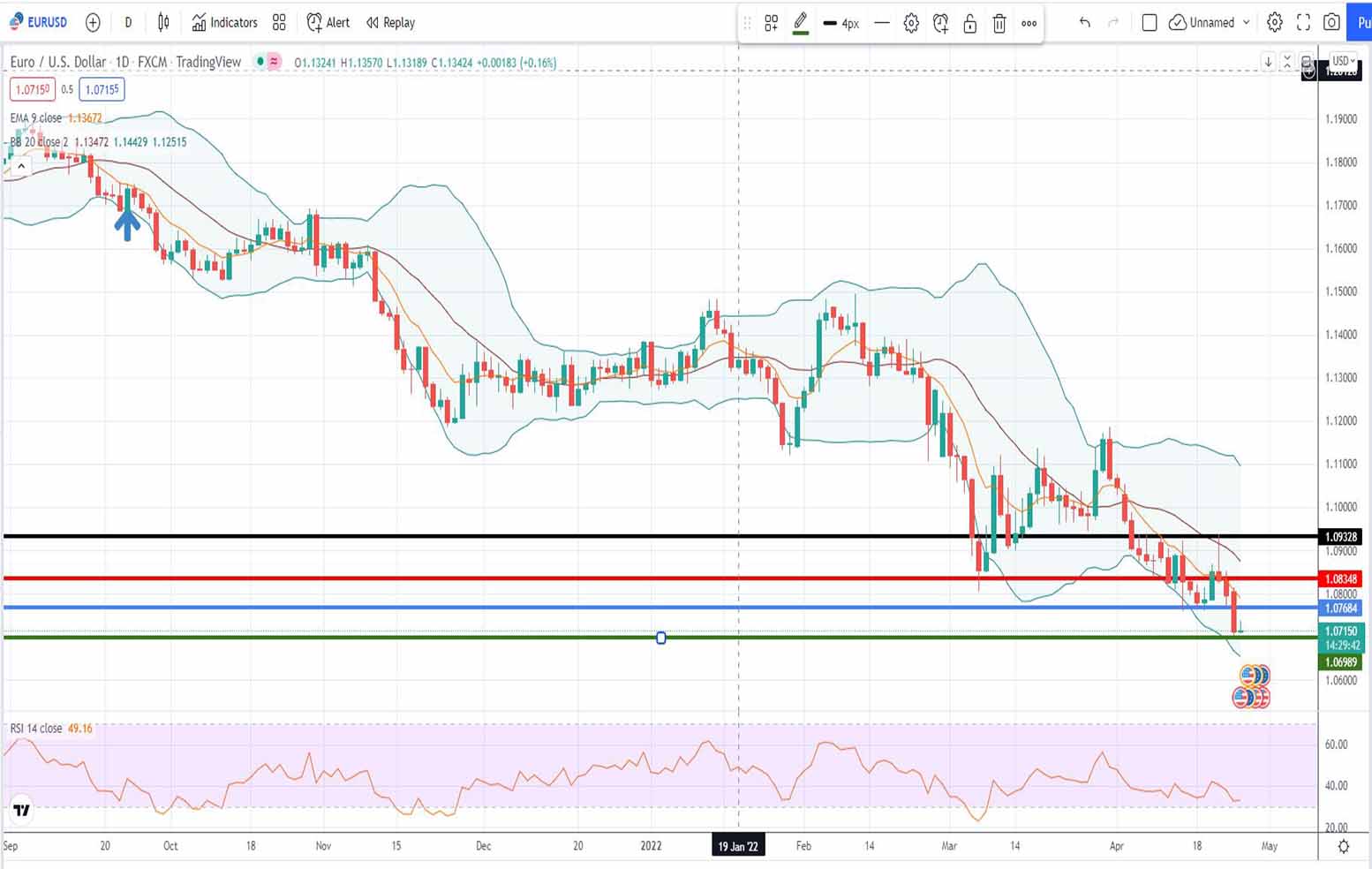Image resolution: width=1372 pixels, height=869 pixels.
Task: Take a chart snapshot with camera icon
Action: point(1331,22)
